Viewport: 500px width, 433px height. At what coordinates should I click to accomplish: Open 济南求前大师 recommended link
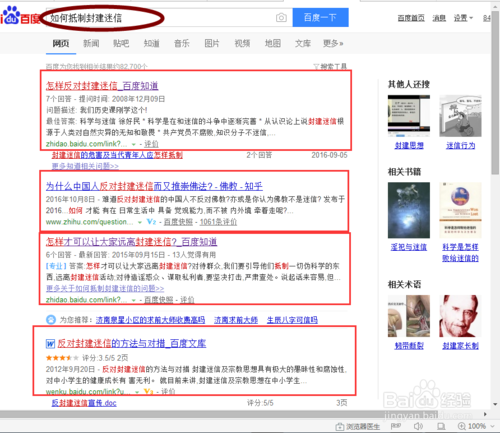pyautogui.click(x=236, y=320)
